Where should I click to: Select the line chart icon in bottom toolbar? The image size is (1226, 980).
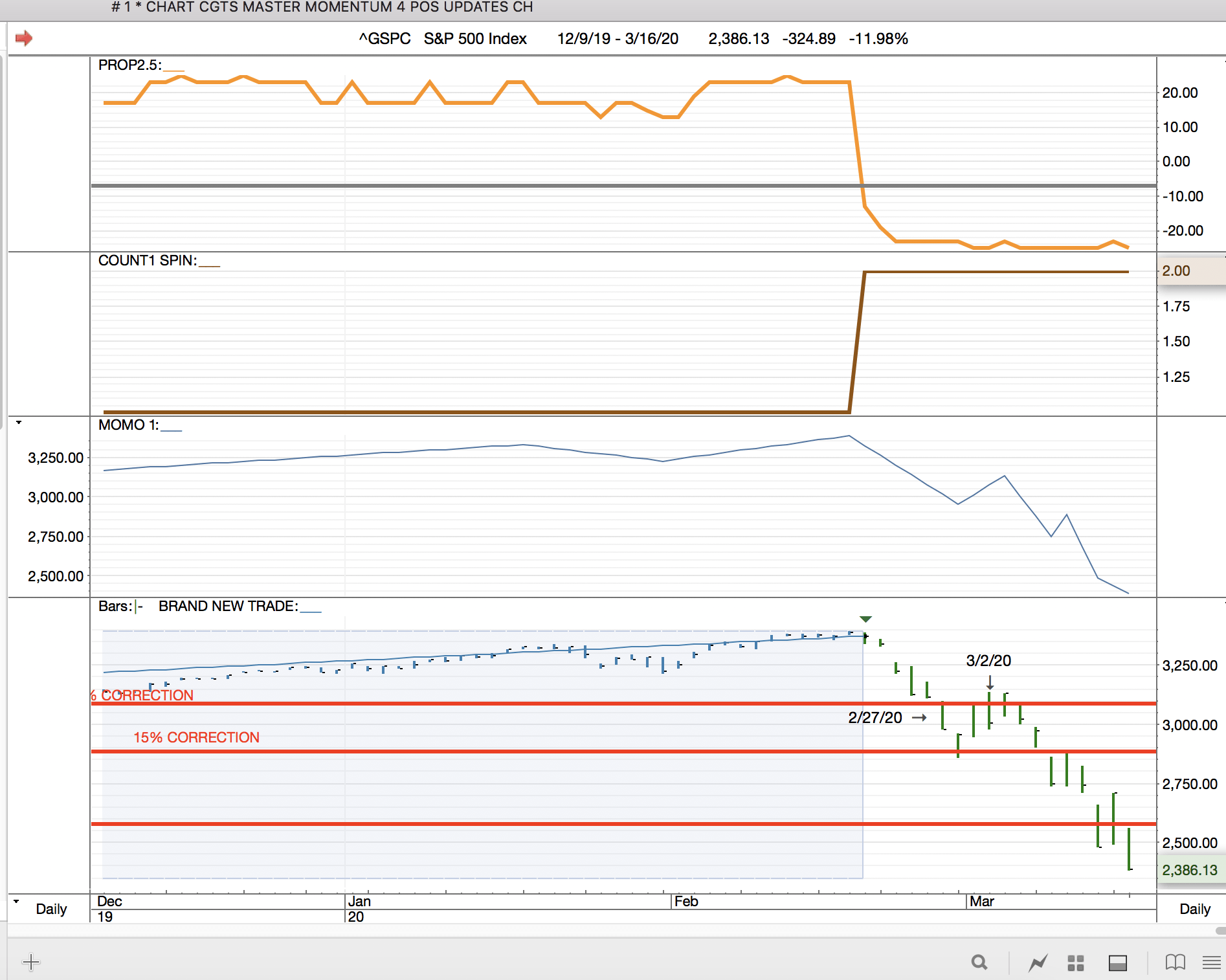[x=1038, y=963]
